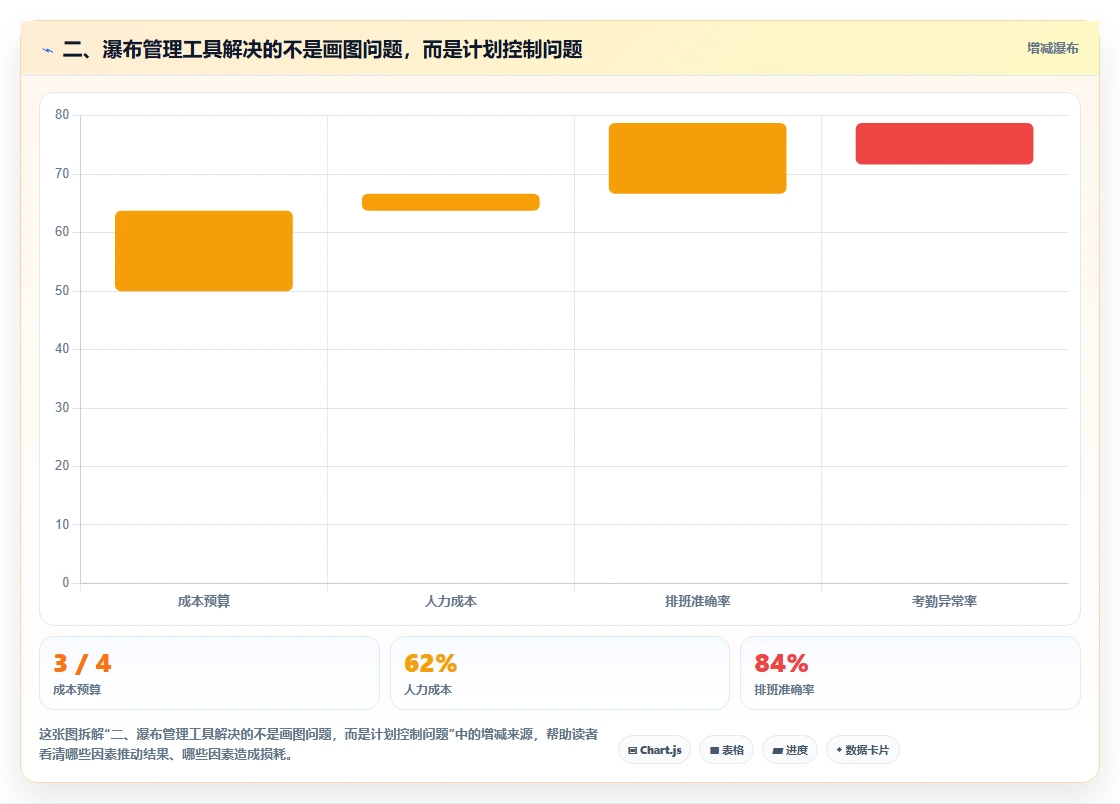Click the 进度 tag
Viewport: 1120px width, 804px height.
[x=790, y=750]
